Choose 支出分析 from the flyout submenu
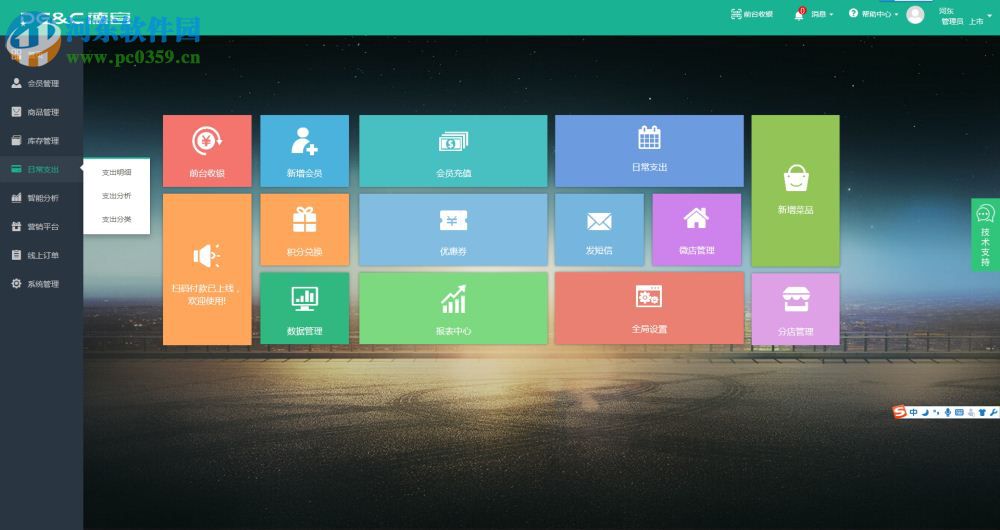The width and height of the screenshot is (1000, 530). tap(117, 196)
